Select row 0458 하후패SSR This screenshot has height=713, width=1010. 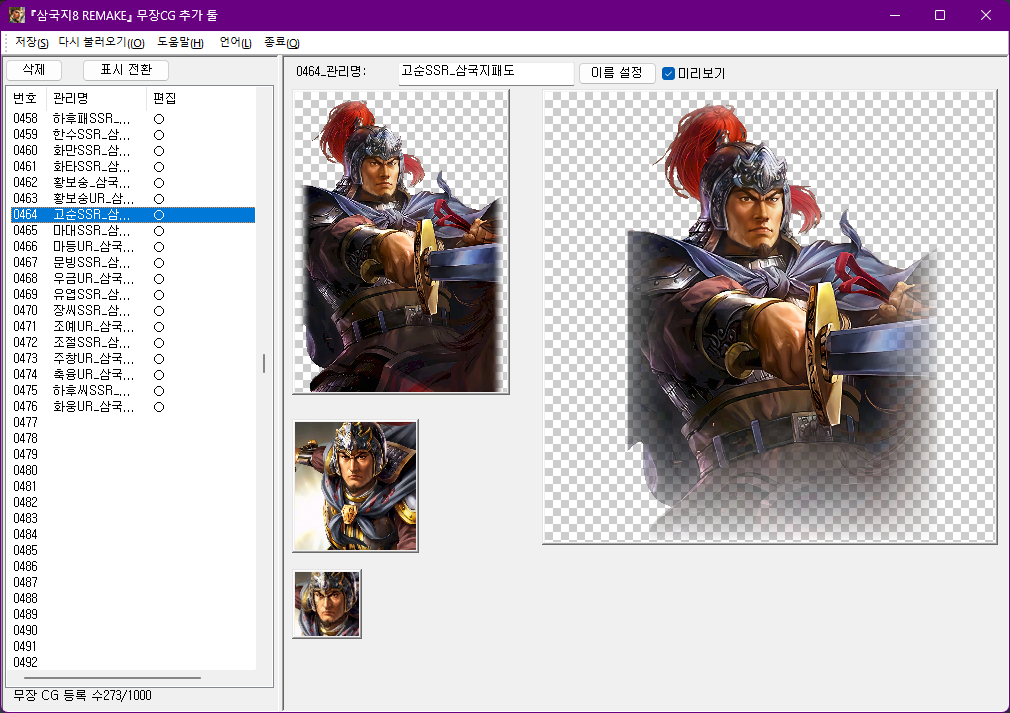click(133, 119)
